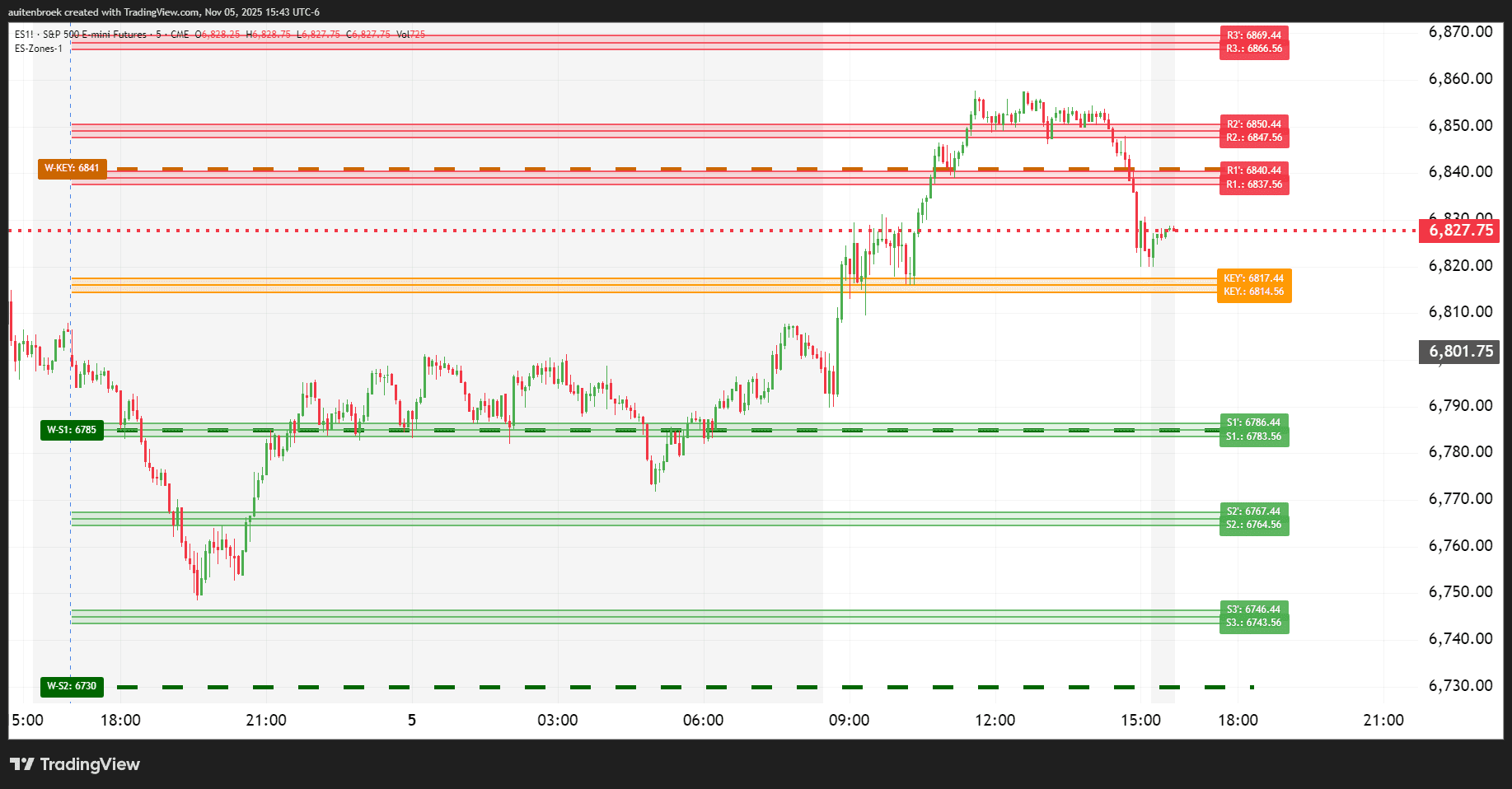Select the R1' 6840.44 resistance tag
The width and height of the screenshot is (1512, 789).
click(1253, 170)
